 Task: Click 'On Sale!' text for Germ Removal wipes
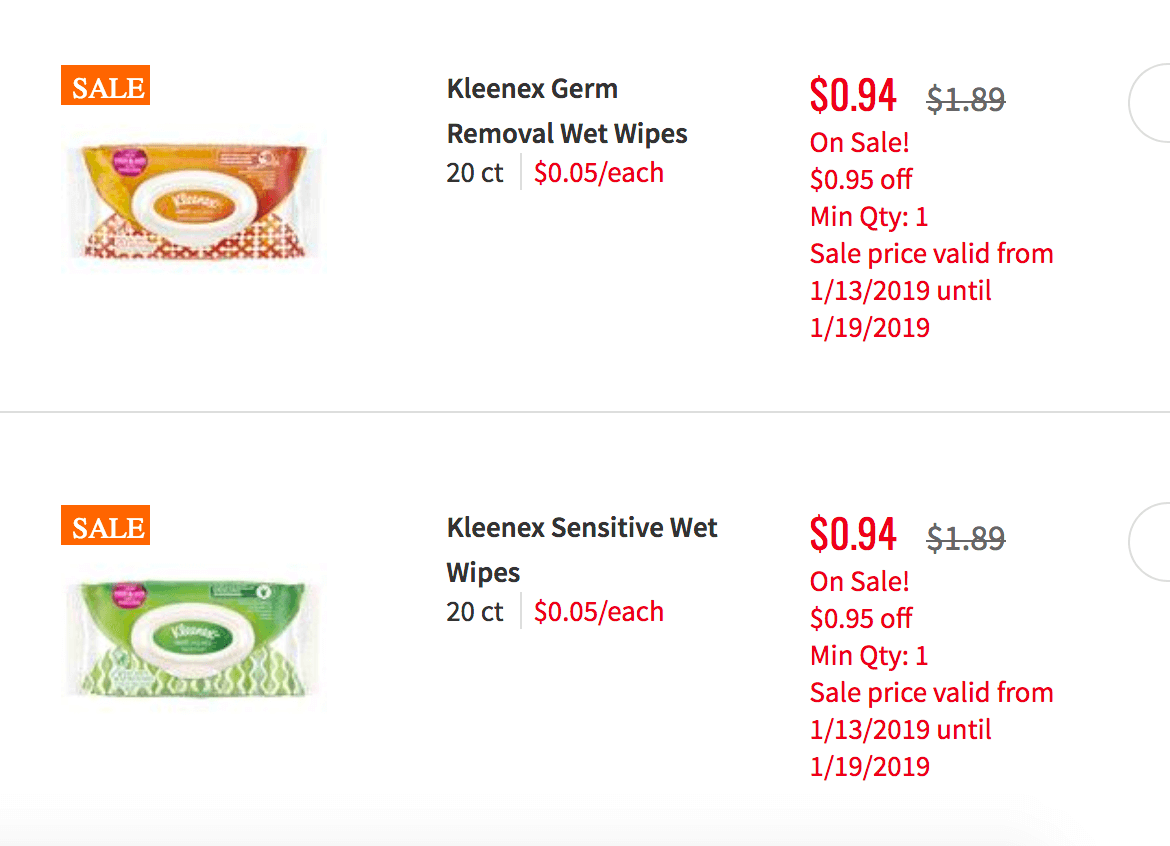pos(860,142)
